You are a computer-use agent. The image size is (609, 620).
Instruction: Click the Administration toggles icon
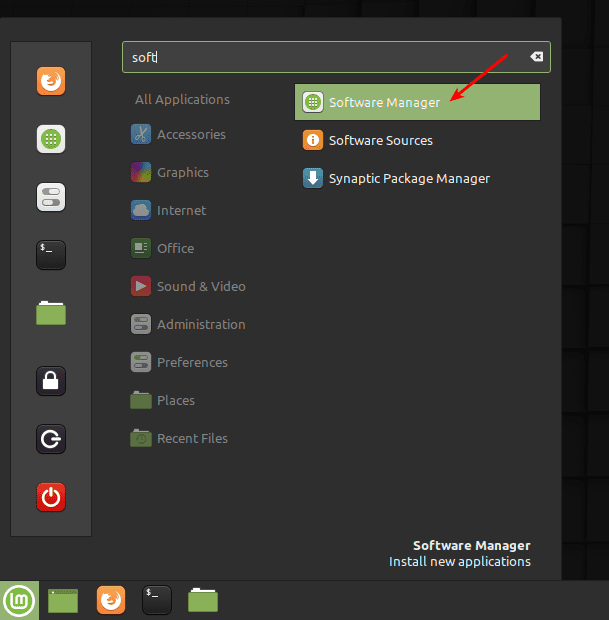click(141, 324)
